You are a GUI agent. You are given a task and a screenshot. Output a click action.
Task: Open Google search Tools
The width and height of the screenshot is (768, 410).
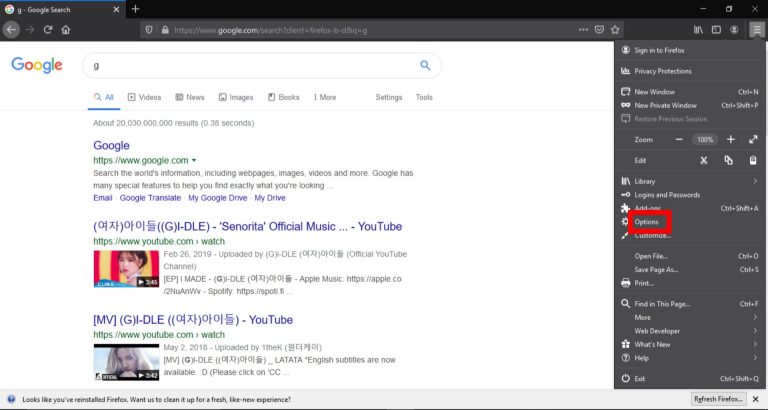click(424, 97)
